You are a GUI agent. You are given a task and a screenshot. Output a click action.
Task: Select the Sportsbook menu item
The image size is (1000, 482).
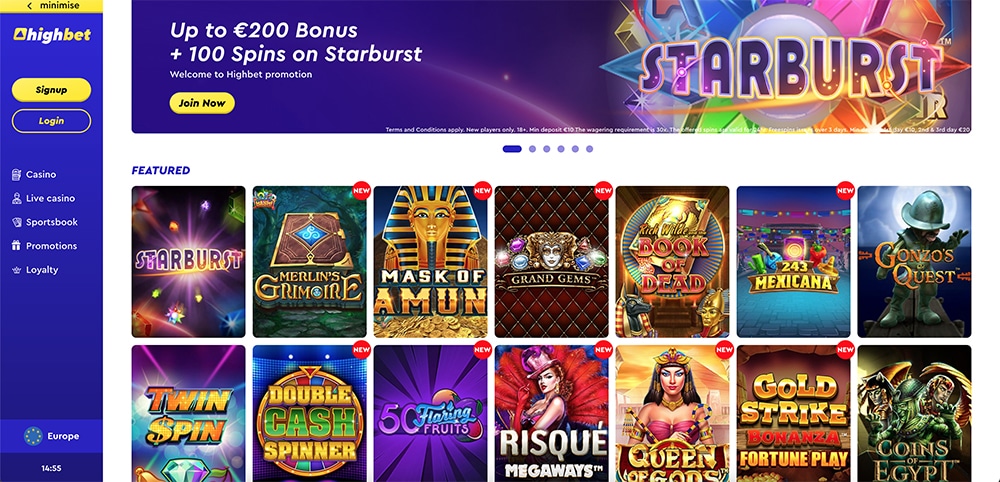click(45, 222)
